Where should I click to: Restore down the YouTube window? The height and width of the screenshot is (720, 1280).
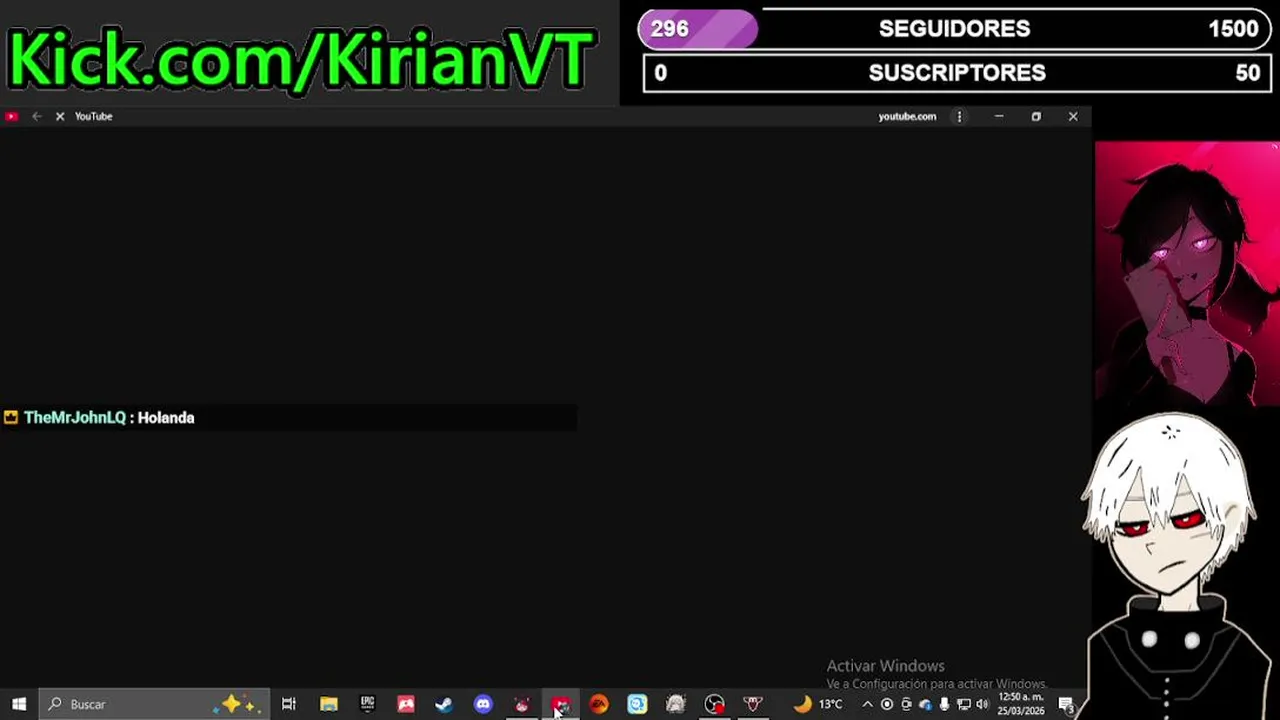pyautogui.click(x=1036, y=116)
